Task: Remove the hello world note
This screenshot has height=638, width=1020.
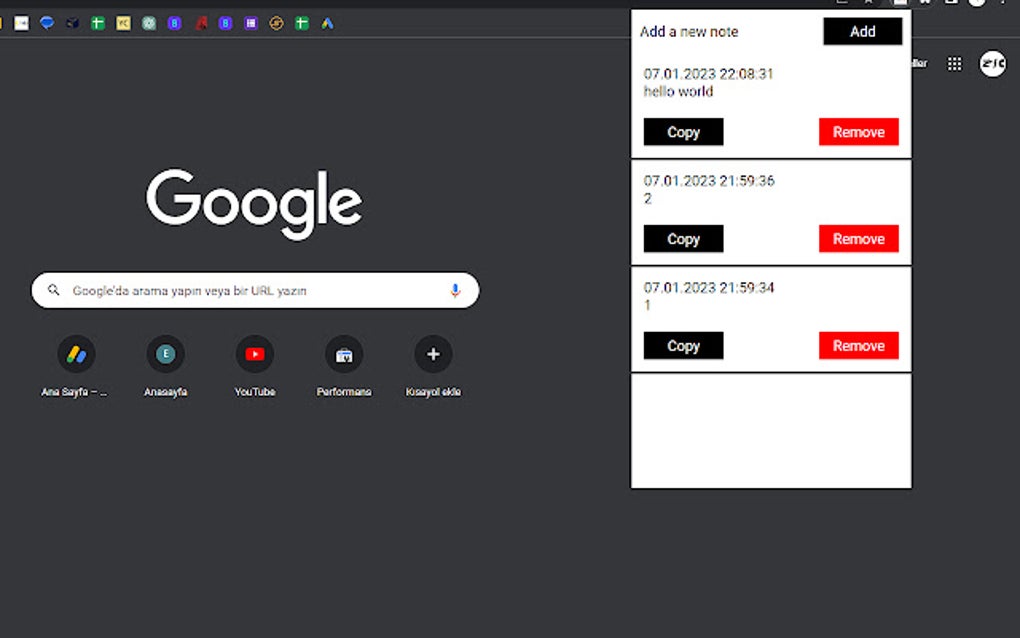Action: [858, 131]
